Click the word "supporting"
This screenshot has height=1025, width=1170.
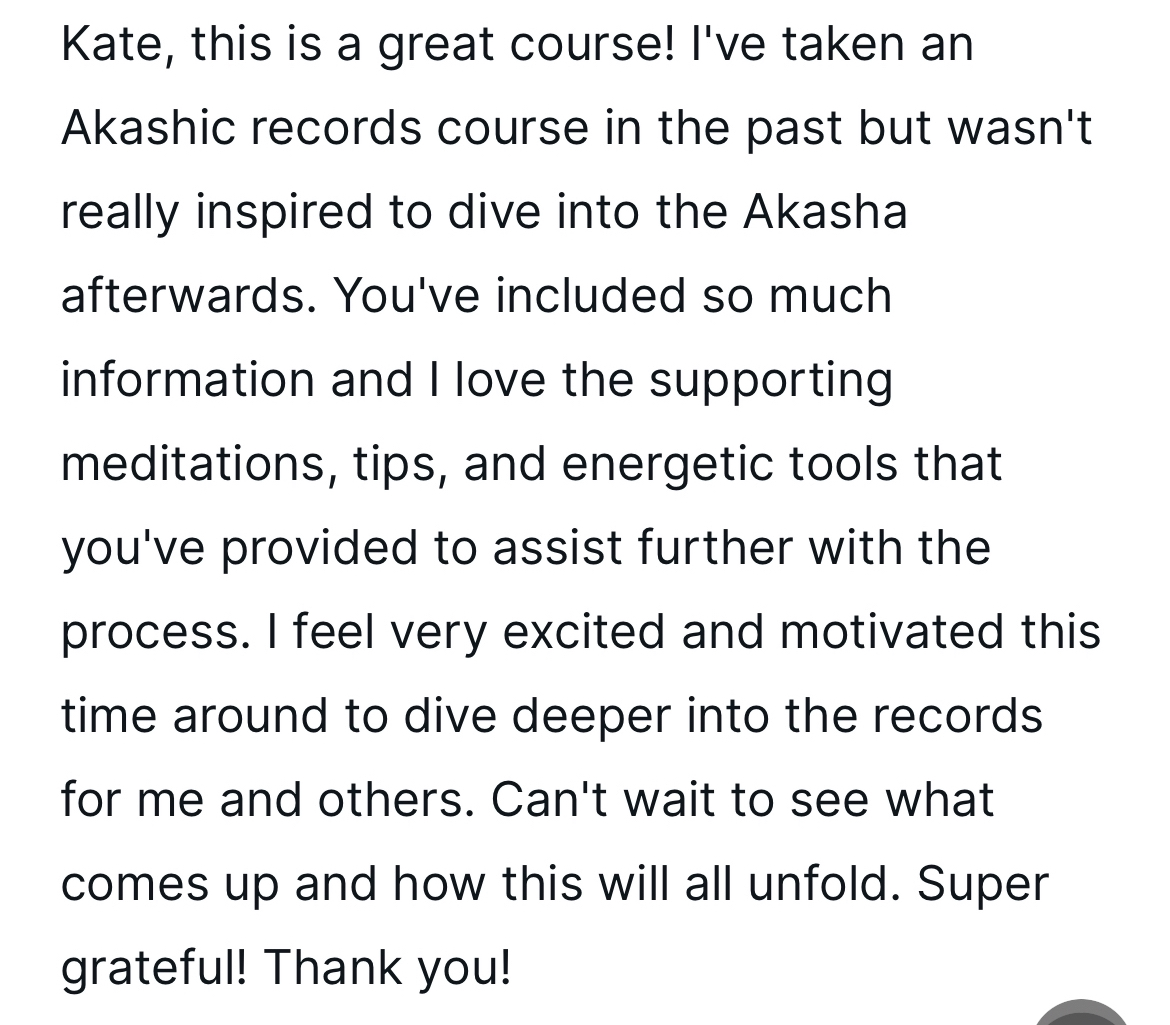(770, 381)
